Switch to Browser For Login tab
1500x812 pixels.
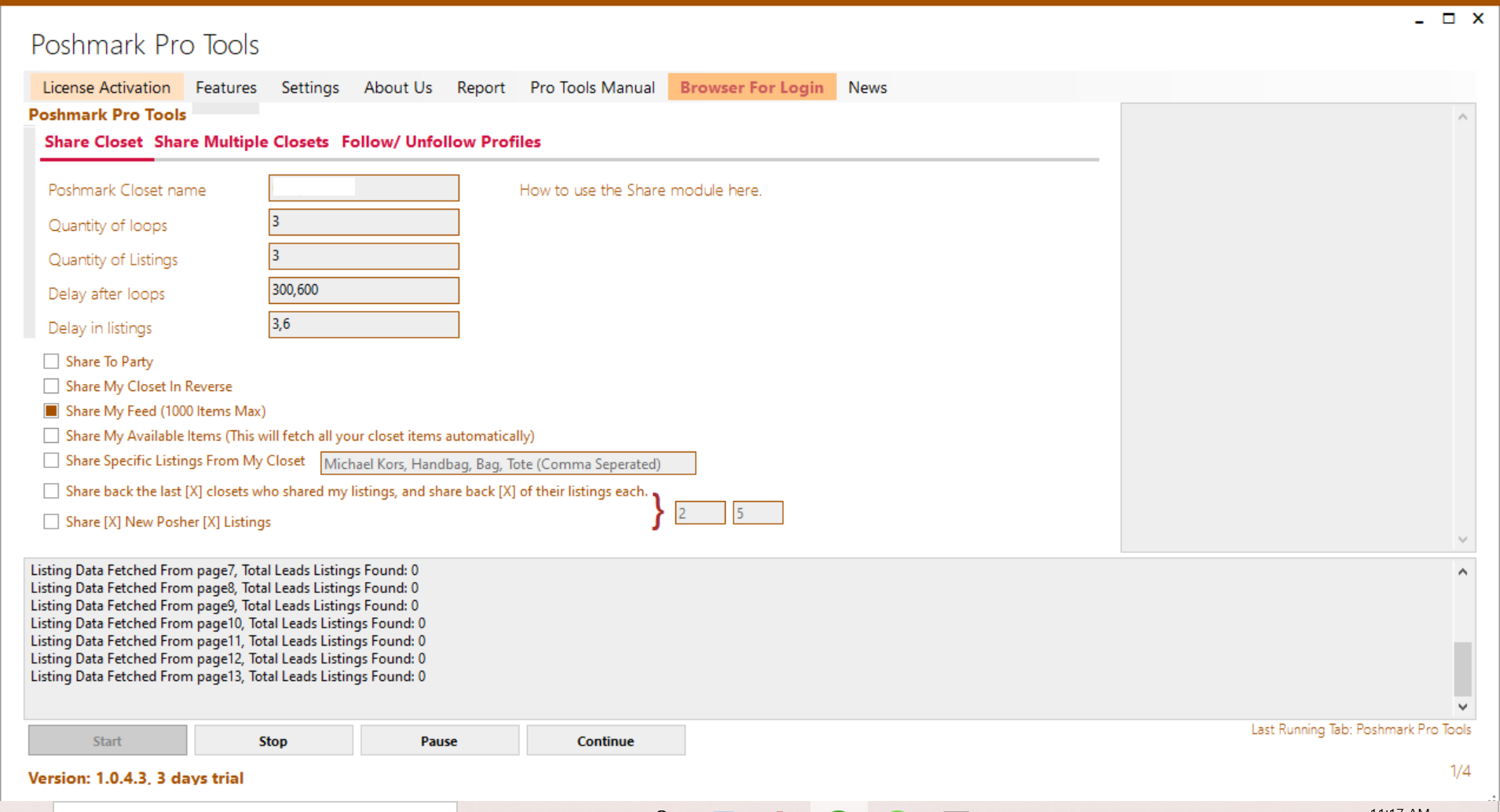tap(752, 87)
